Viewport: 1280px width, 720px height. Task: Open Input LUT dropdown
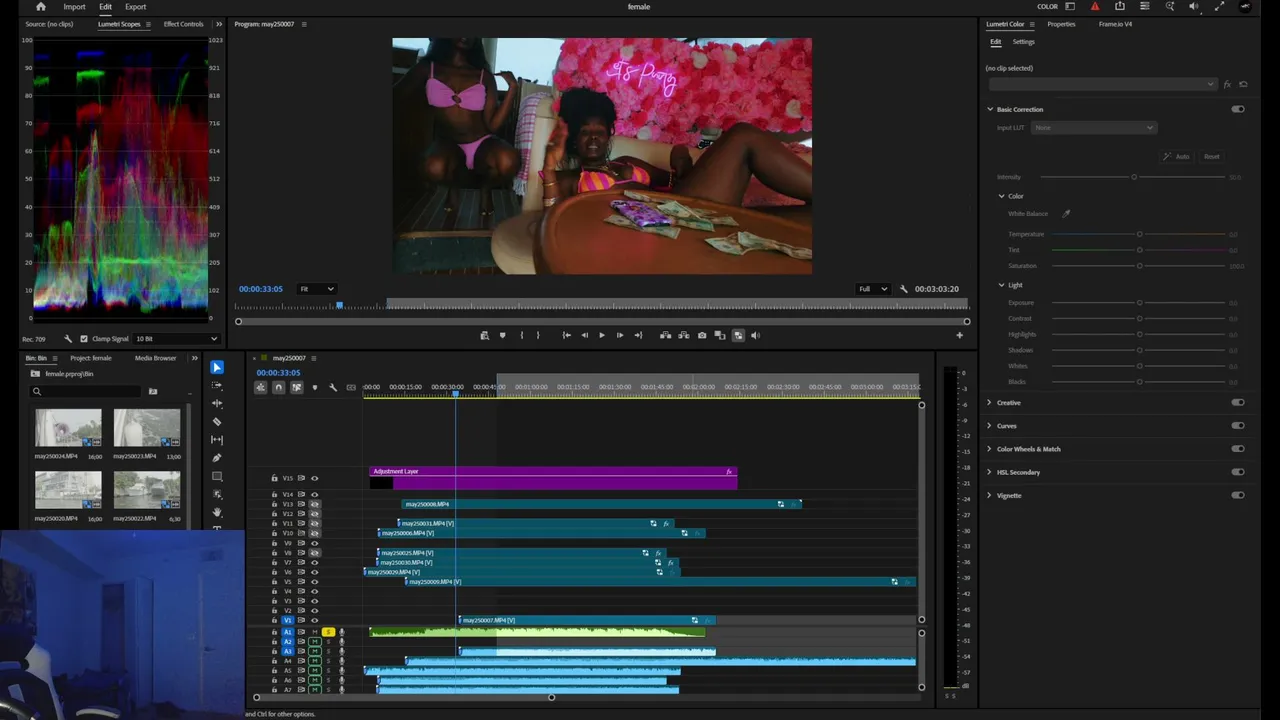point(1094,128)
